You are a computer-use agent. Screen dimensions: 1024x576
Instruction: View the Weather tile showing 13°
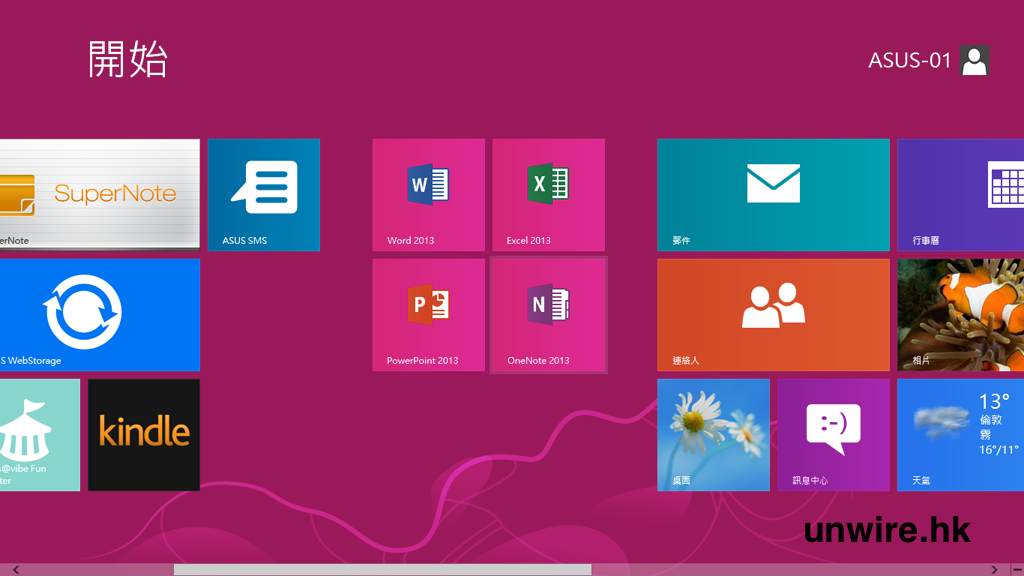[x=961, y=434]
